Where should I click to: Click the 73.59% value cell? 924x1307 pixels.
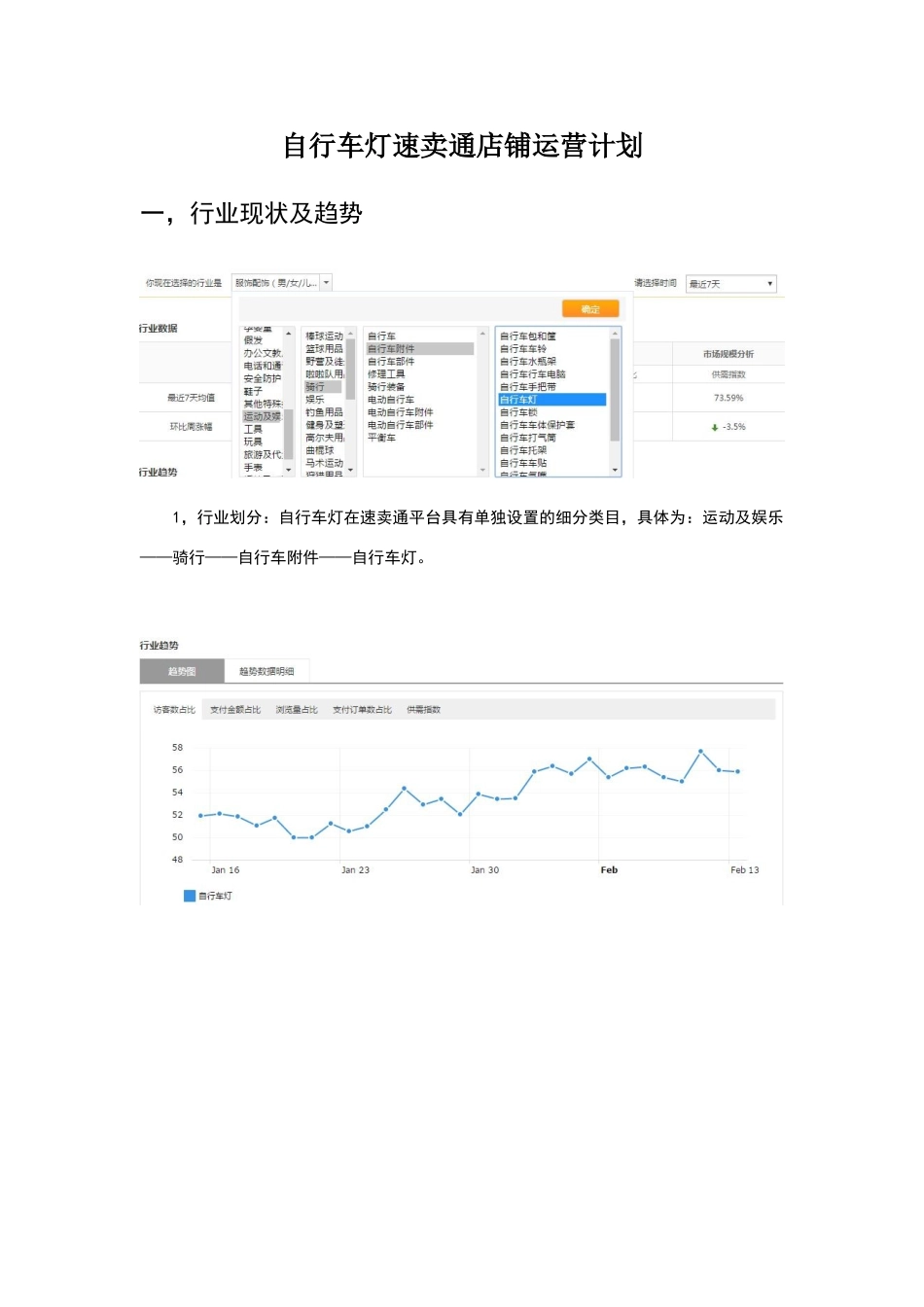[x=729, y=398]
